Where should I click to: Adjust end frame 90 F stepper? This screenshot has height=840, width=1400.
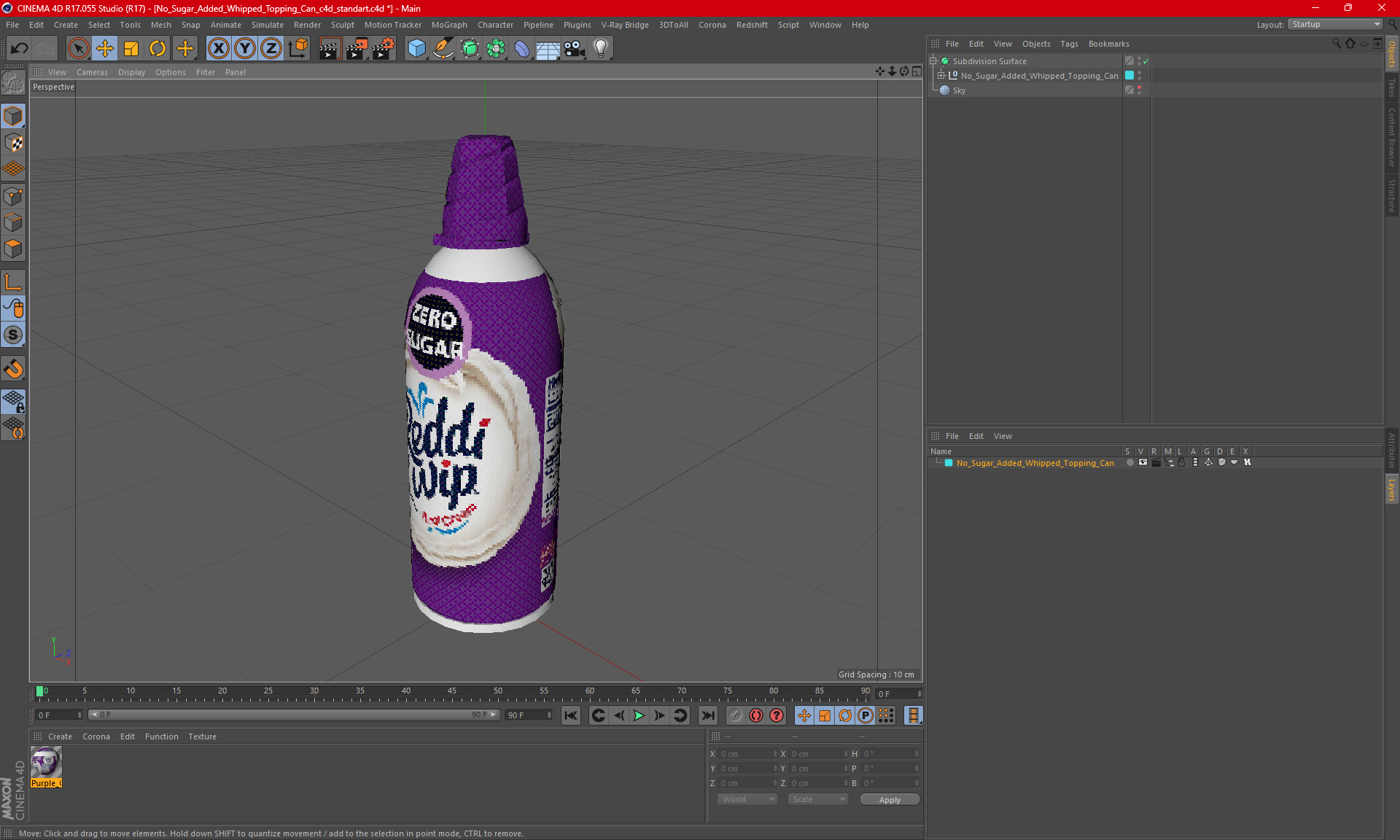(549, 715)
